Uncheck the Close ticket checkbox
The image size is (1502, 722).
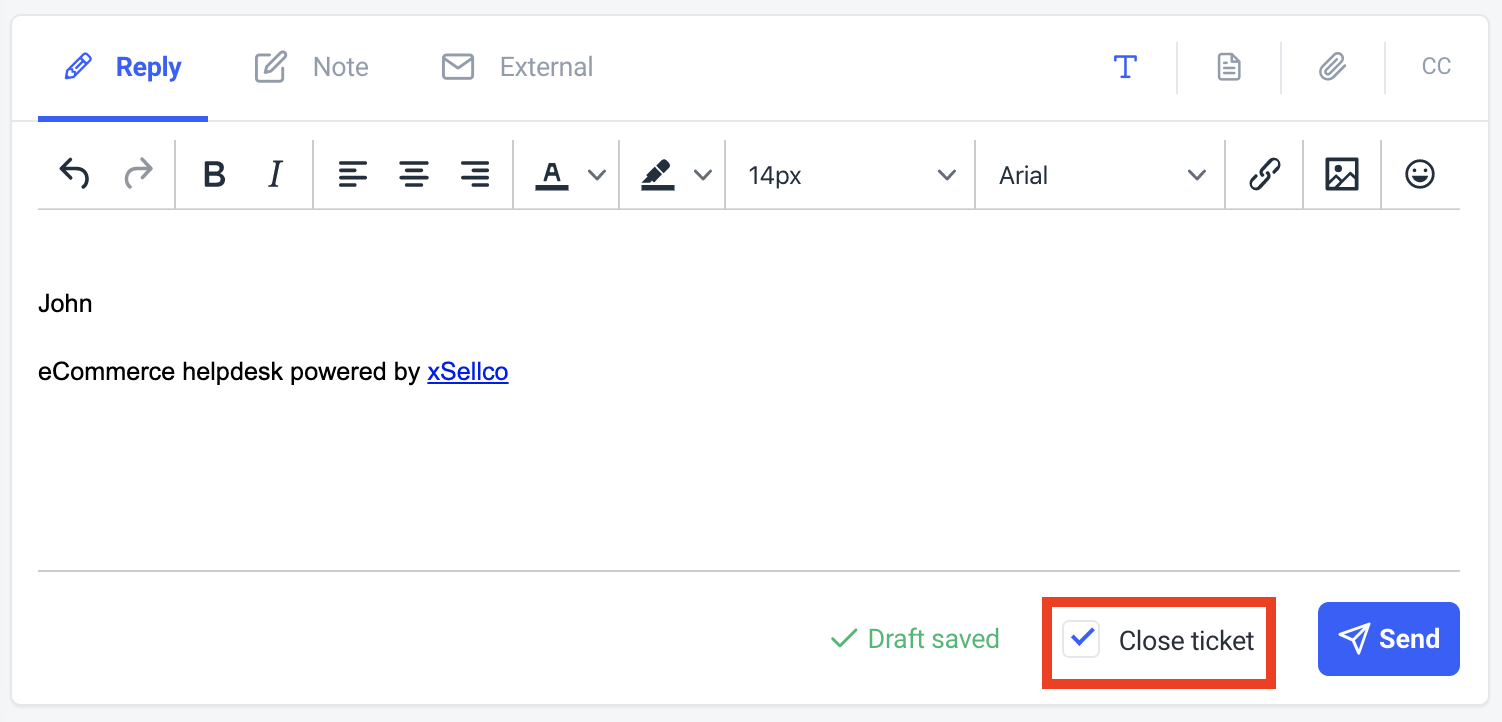coord(1081,638)
